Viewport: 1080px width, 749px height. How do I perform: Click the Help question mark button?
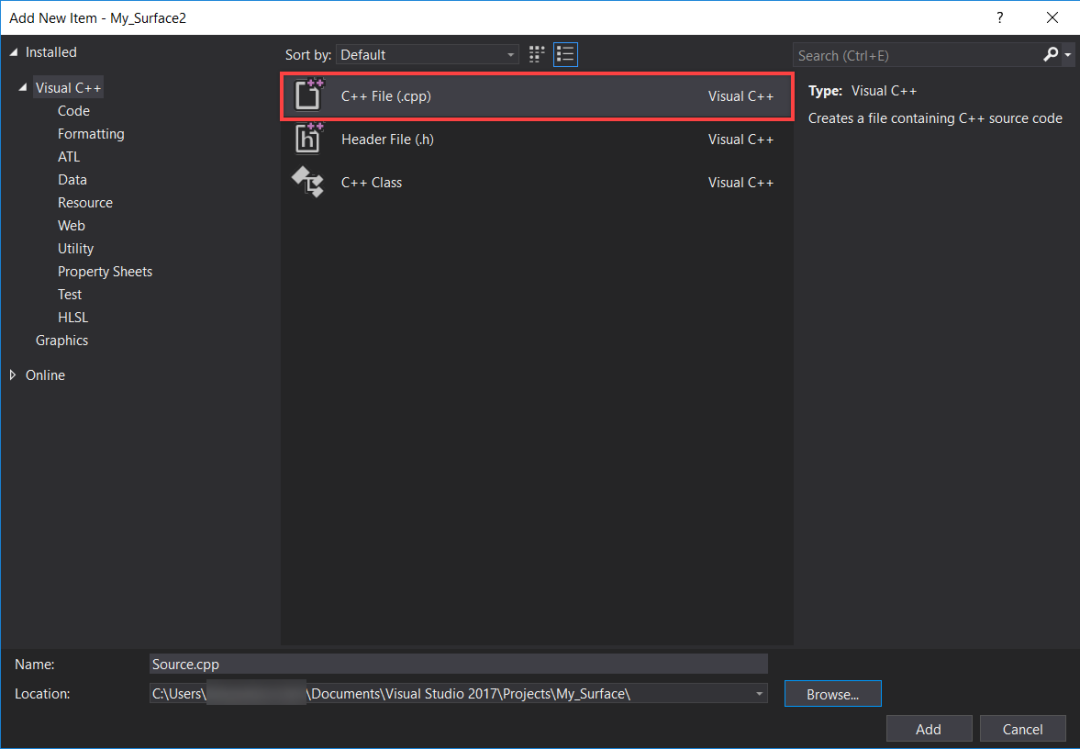(x=999, y=18)
